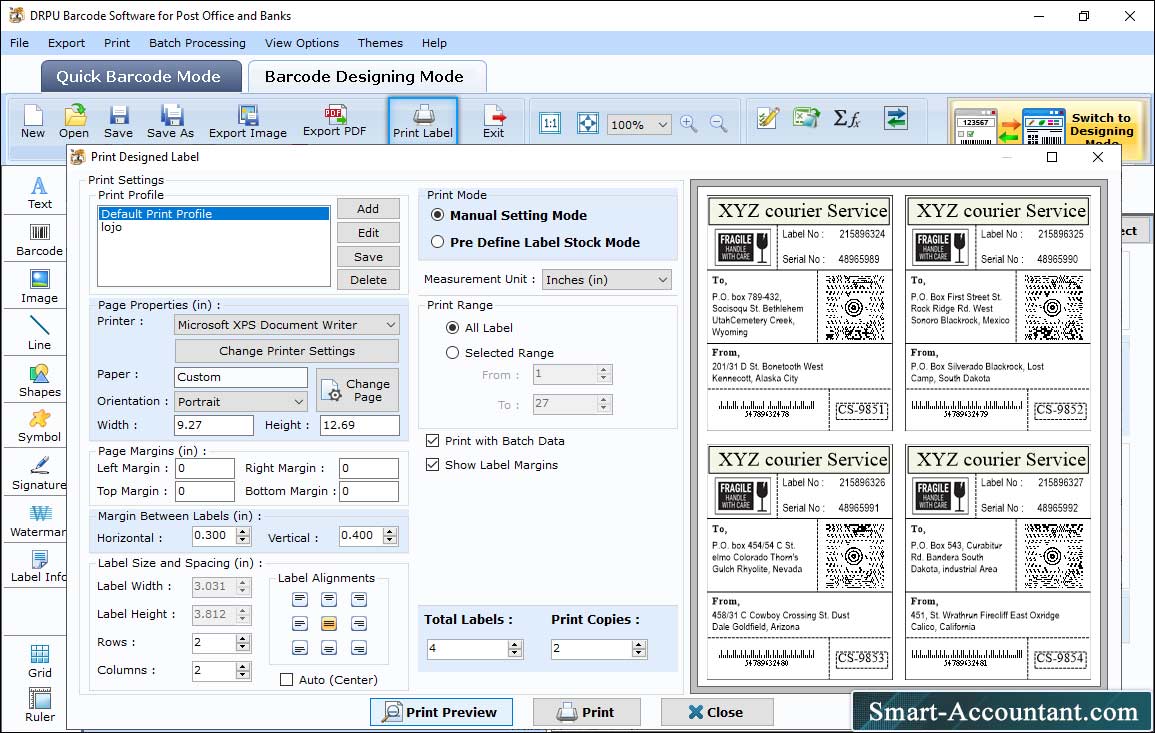This screenshot has width=1155, height=733.
Task: Open the Printer selection dropdown
Action: (x=287, y=325)
